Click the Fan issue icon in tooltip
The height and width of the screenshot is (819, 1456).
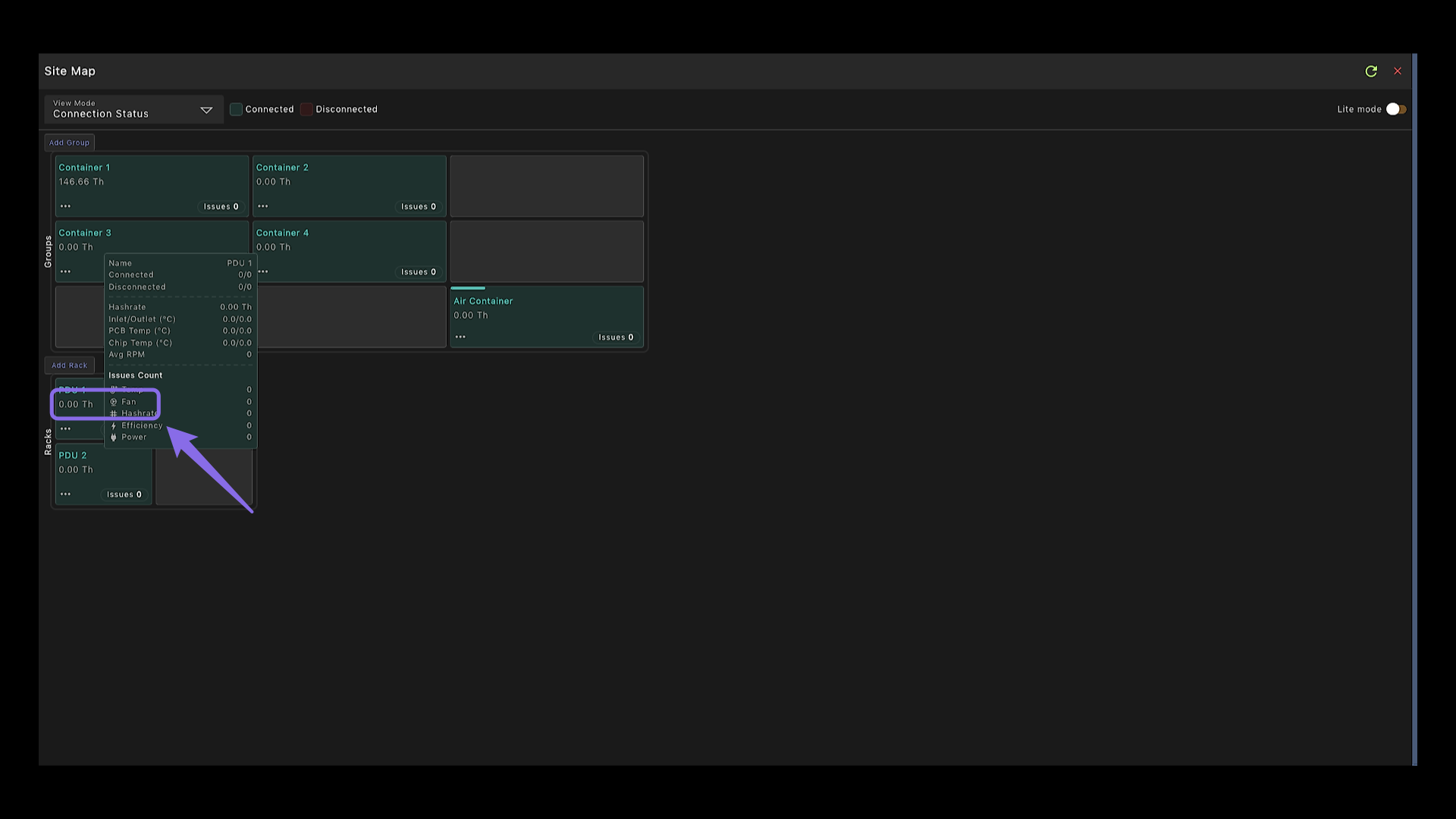click(x=114, y=402)
